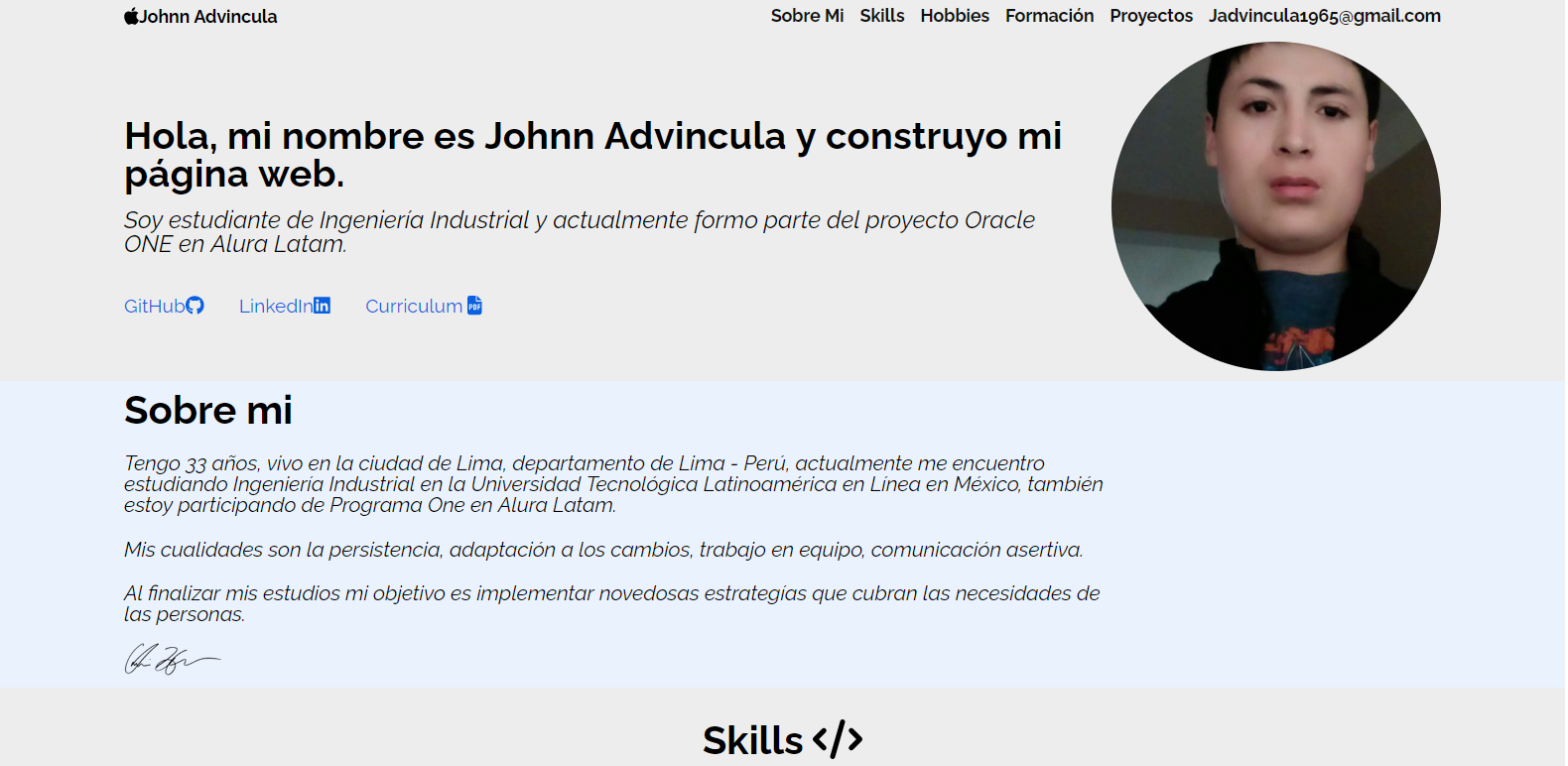Click the Apple logo icon beside Johnn Advincula
This screenshot has width=1568, height=766.
pyautogui.click(x=131, y=16)
